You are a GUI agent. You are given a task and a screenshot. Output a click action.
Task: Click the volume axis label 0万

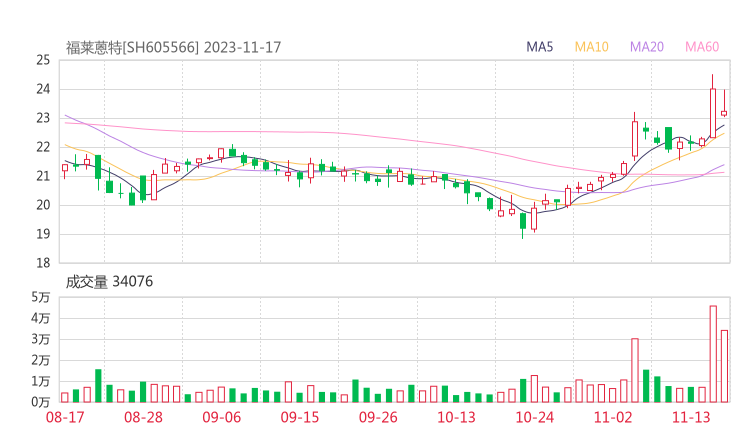click(41, 402)
